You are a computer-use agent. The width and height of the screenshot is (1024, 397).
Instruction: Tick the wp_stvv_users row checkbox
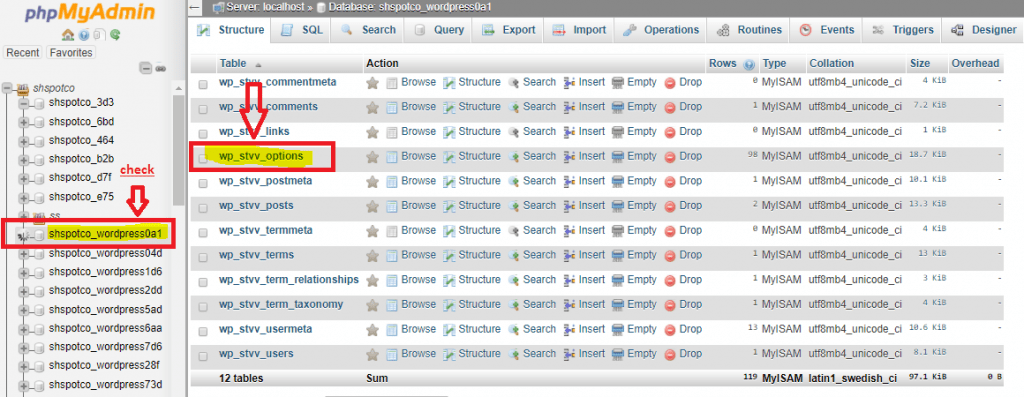(x=203, y=356)
